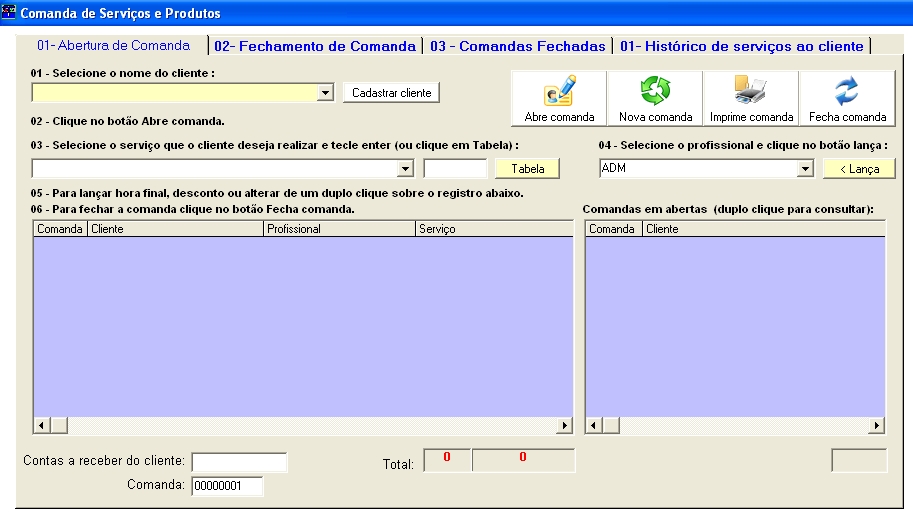
Task: Open the client name dropdown
Action: click(325, 93)
